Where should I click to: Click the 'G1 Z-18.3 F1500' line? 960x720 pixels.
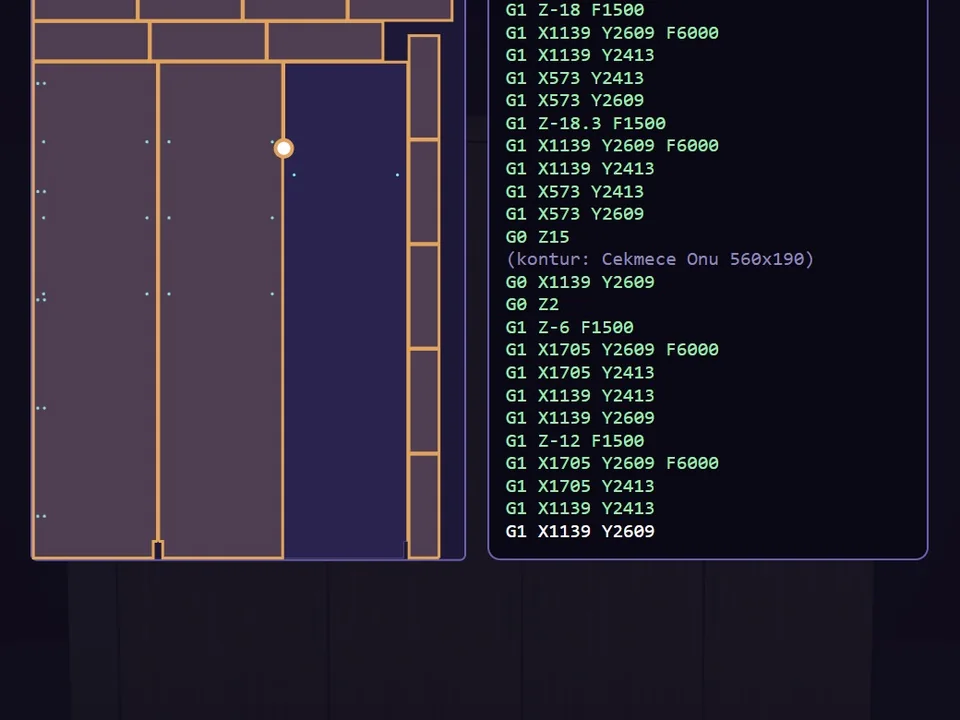[x=585, y=123]
